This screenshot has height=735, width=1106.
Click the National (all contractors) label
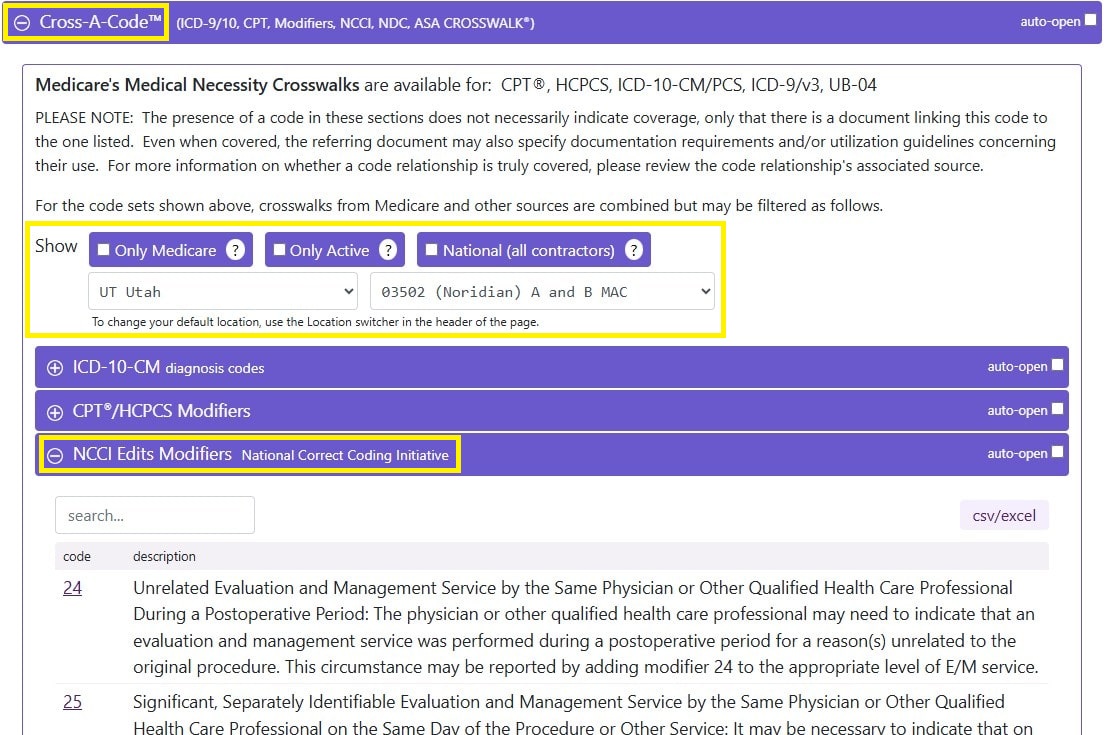[x=528, y=250]
